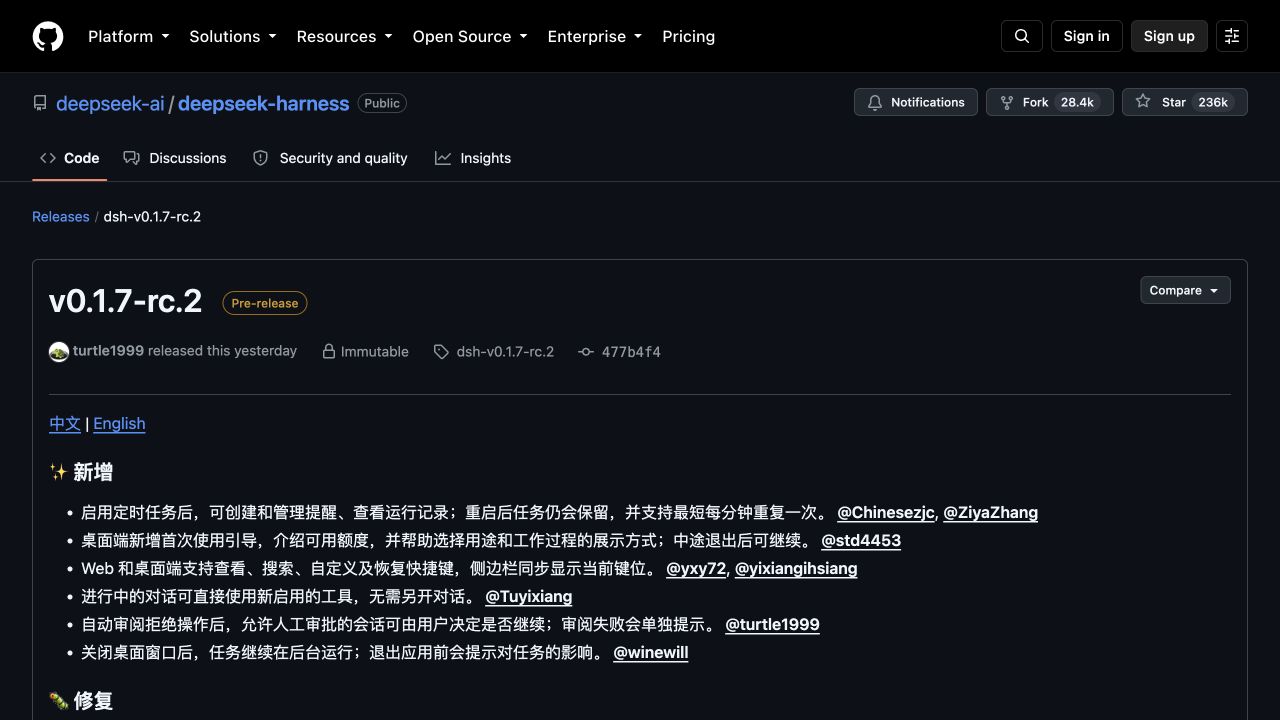The width and height of the screenshot is (1280, 720).
Task: Open the Pricing page
Action: coord(689,36)
